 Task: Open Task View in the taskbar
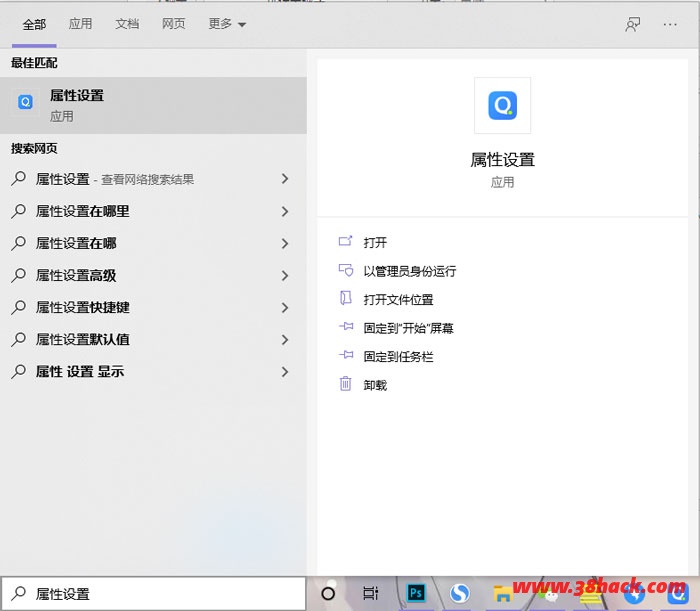[x=371, y=593]
